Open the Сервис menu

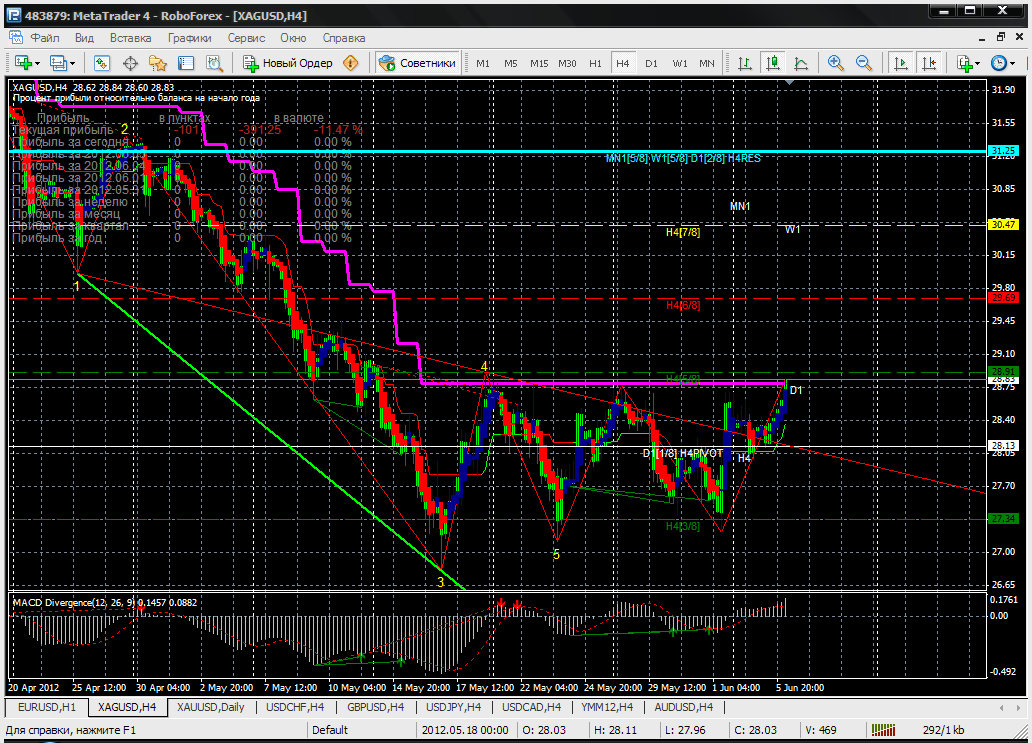(x=246, y=38)
